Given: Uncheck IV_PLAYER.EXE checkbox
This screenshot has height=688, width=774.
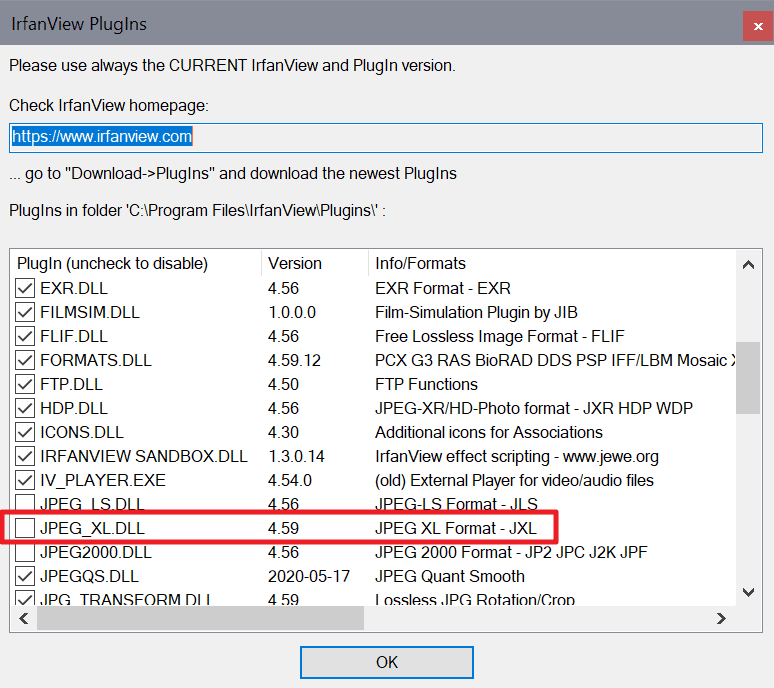Looking at the screenshot, I should 25,480.
